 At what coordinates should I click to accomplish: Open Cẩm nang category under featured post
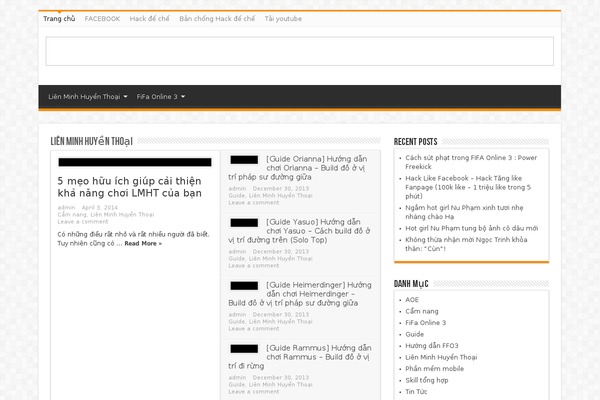pos(72,215)
